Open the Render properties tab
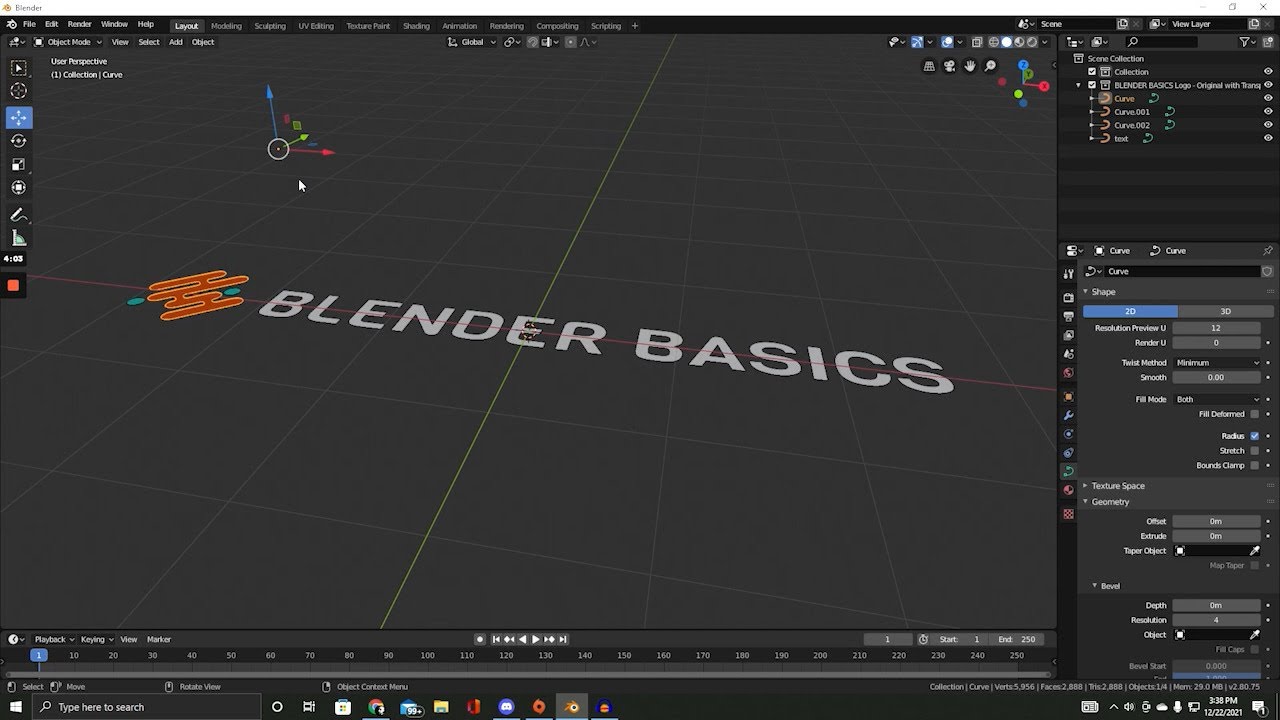 pos(1068,298)
